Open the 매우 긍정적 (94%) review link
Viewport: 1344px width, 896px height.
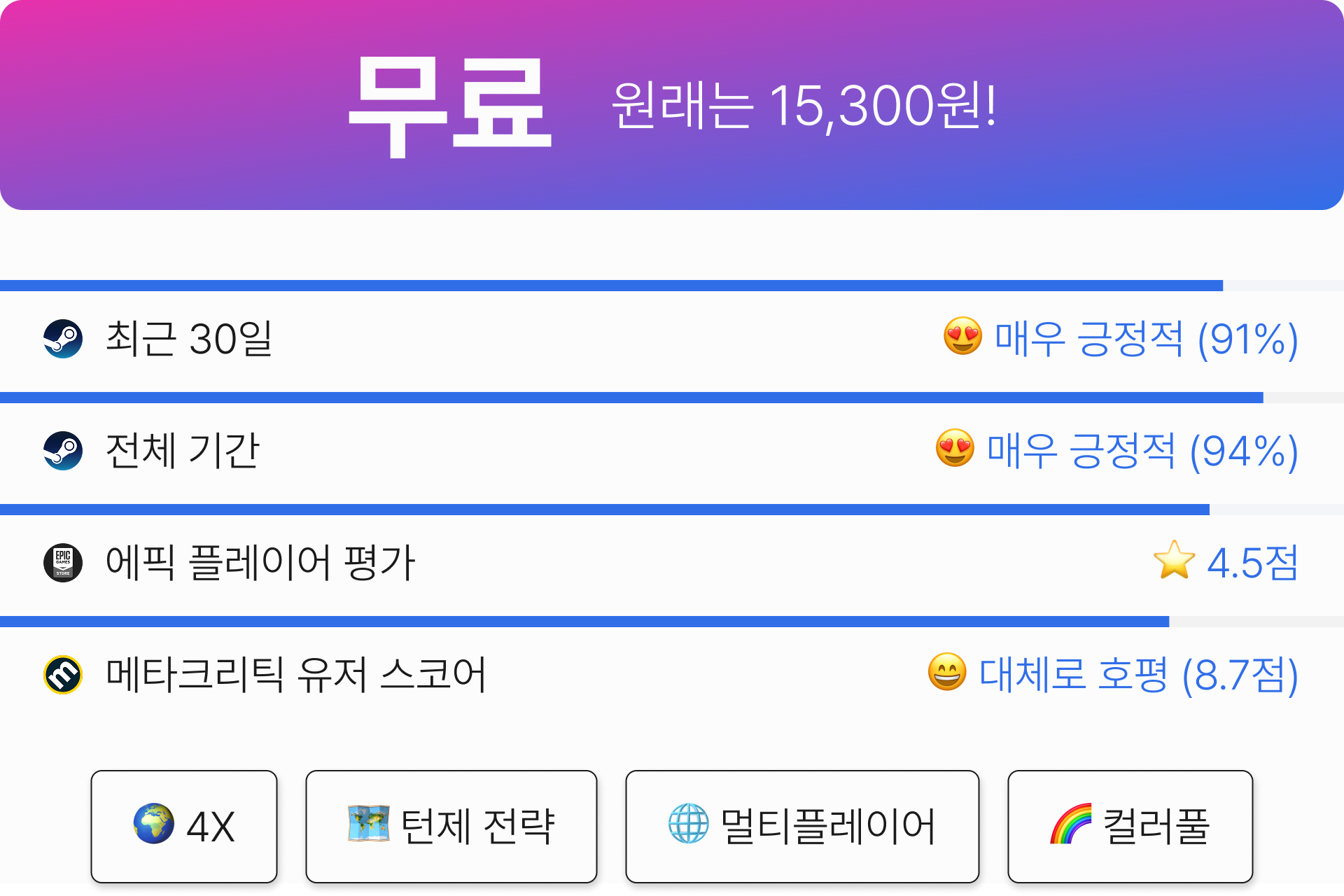pyautogui.click(x=1142, y=451)
